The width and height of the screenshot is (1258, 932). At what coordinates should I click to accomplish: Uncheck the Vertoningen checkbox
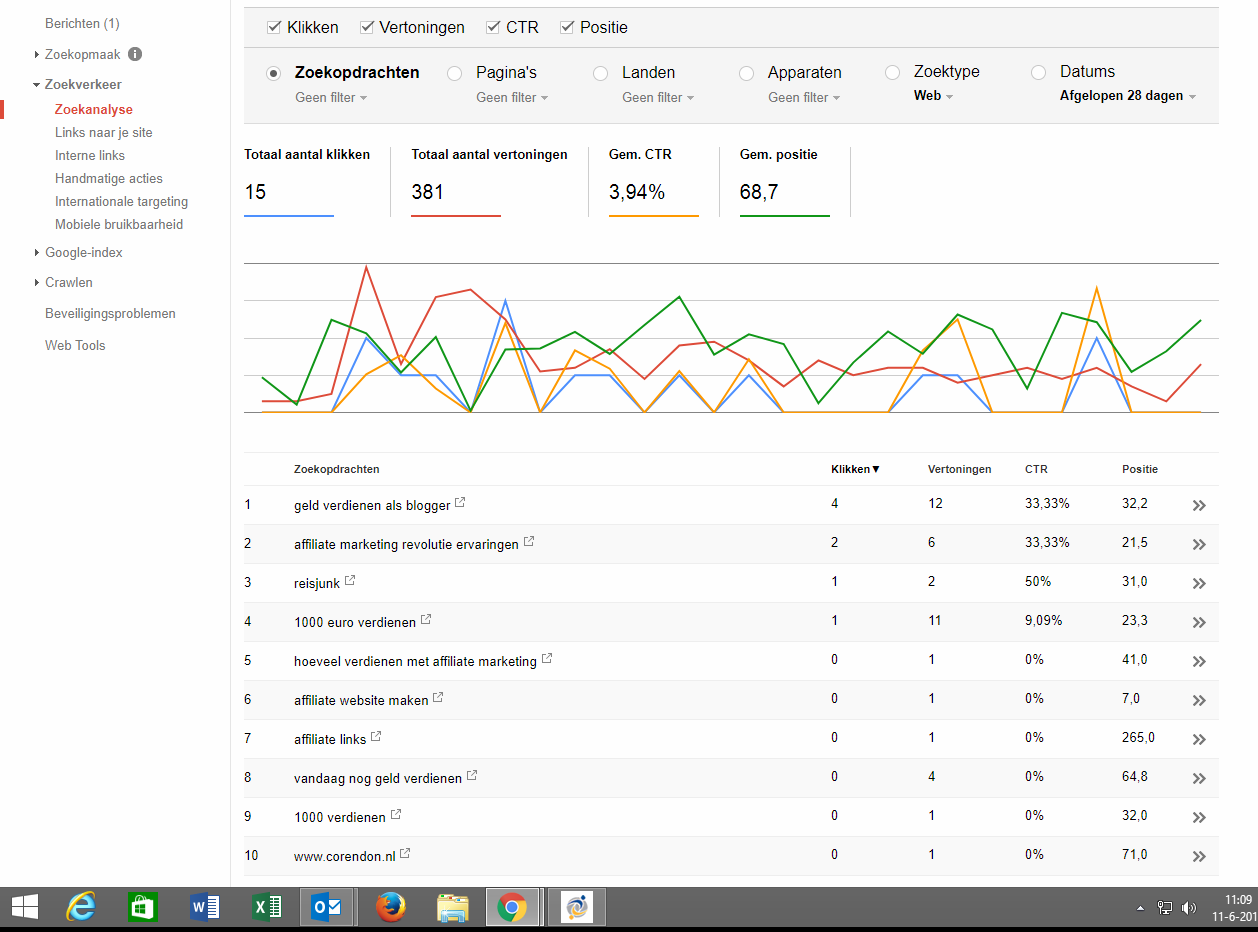(x=366, y=27)
